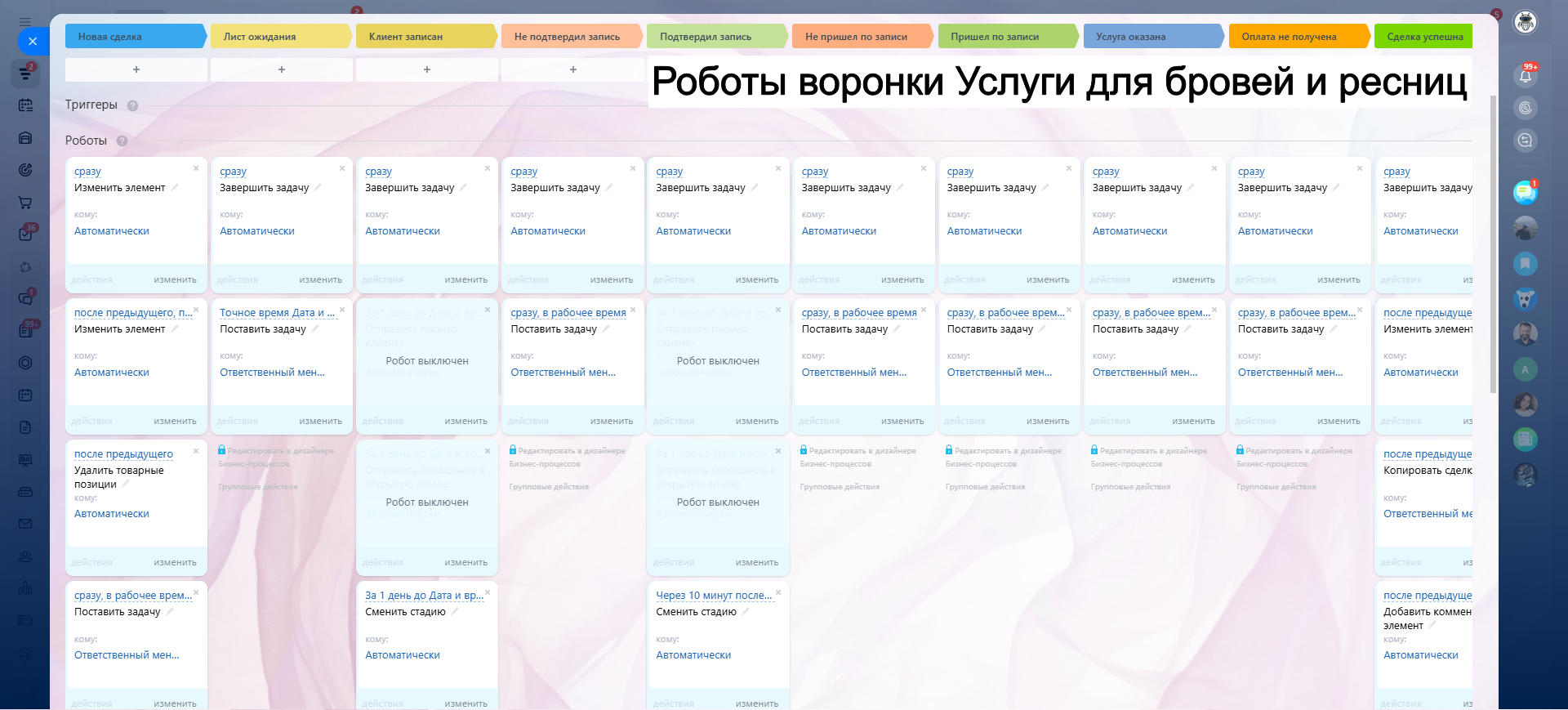
Task: Open Автоматически recipient under Удалить товарные позиции
Action: (x=112, y=514)
